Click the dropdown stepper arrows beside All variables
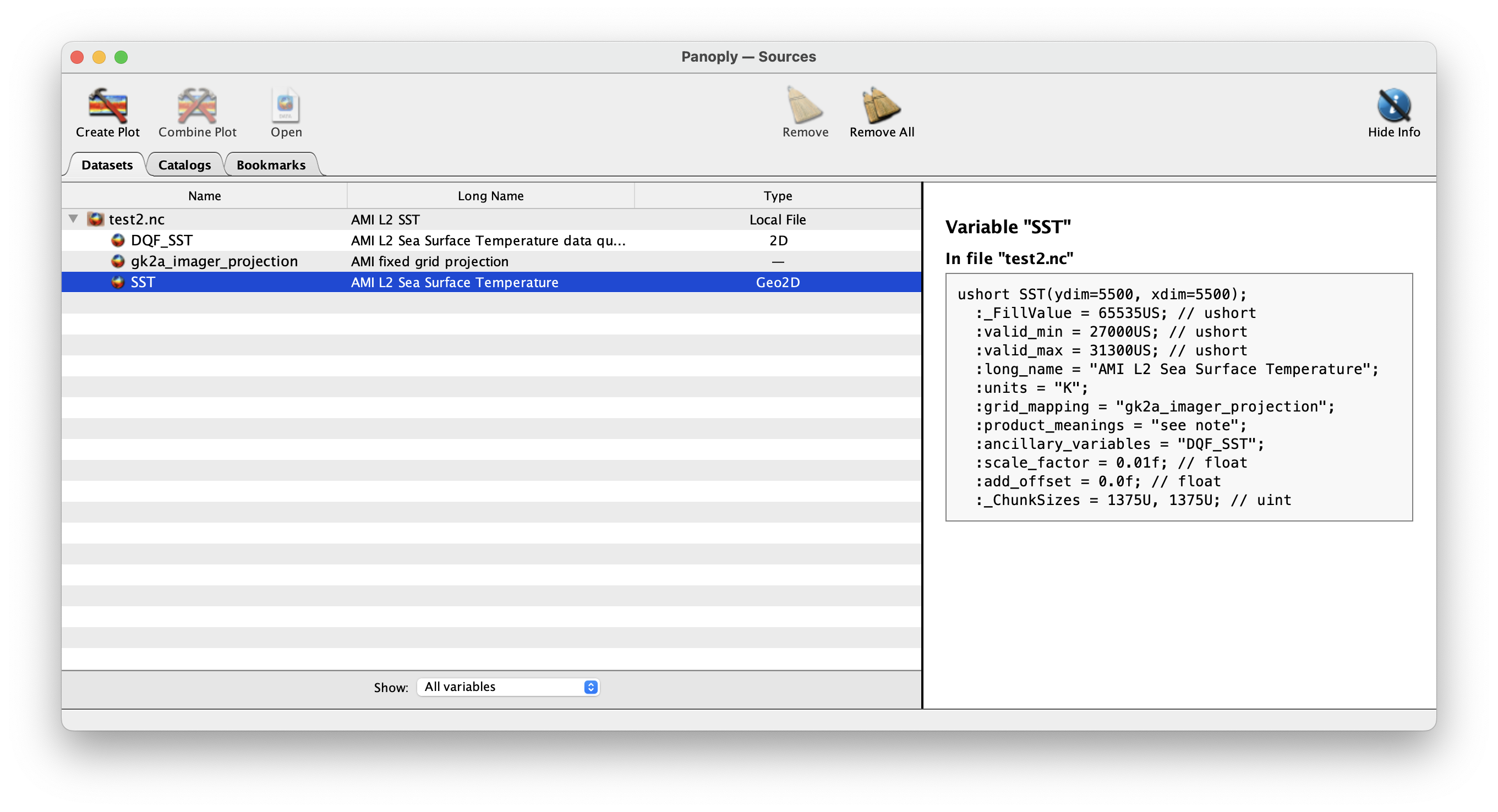This screenshot has width=1498, height=812. coord(591,687)
